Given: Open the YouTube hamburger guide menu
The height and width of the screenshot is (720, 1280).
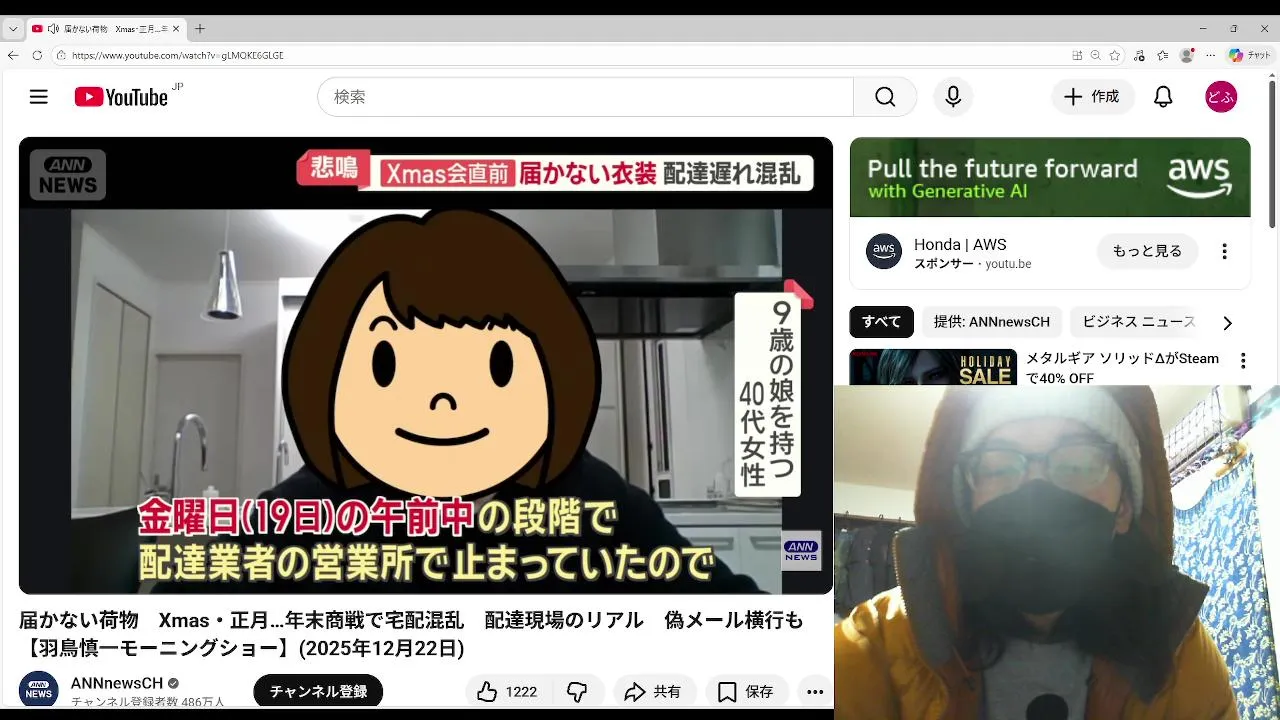Looking at the screenshot, I should click(38, 97).
